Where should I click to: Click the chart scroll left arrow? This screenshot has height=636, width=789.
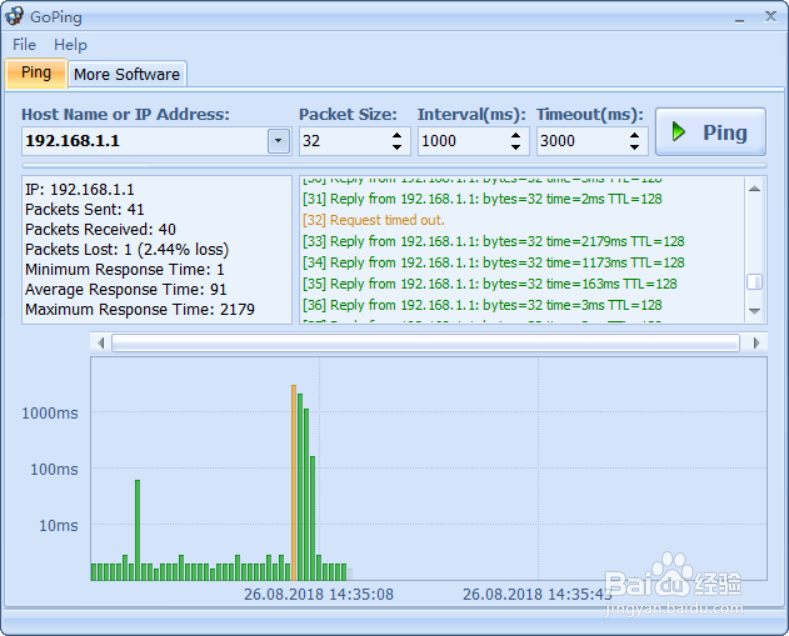pos(101,343)
